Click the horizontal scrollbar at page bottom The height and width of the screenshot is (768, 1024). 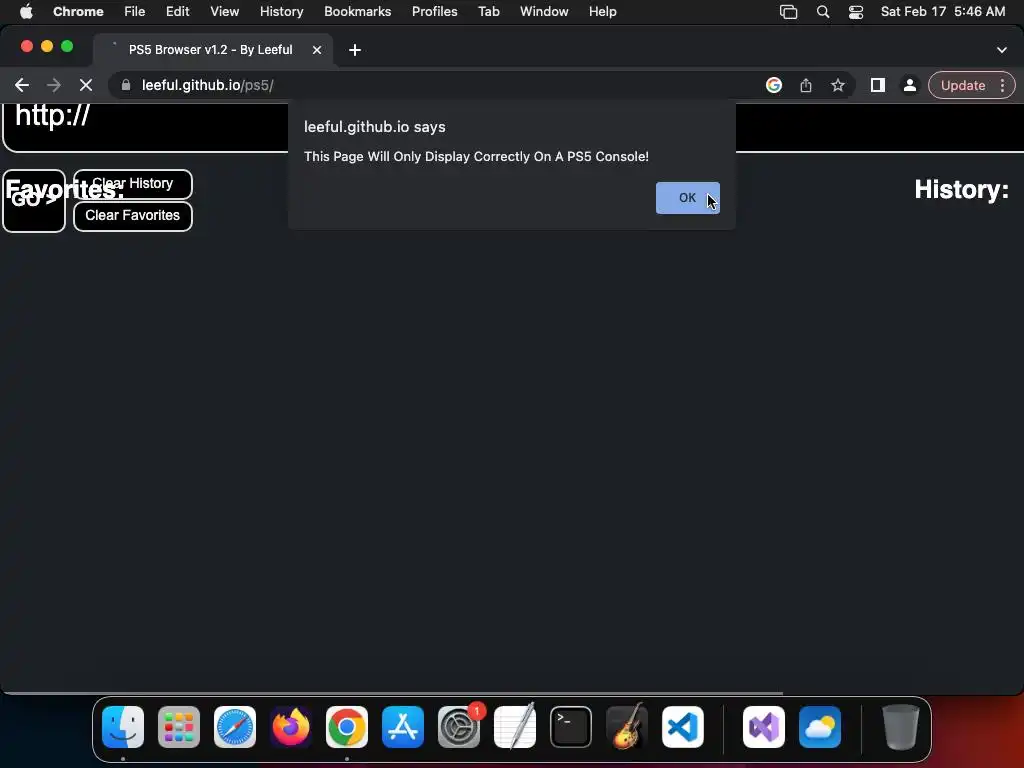tap(392, 693)
